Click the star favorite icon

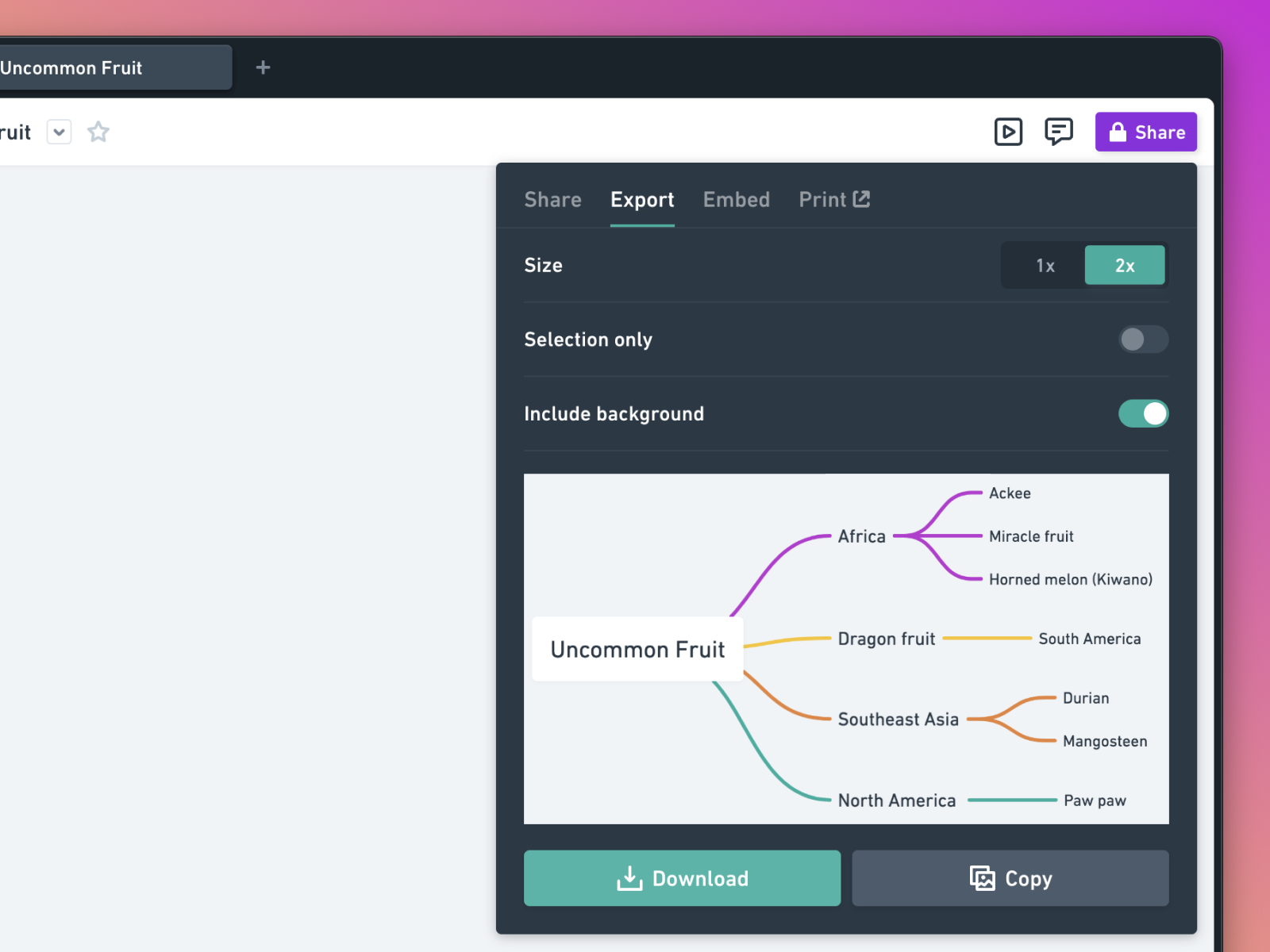(98, 132)
